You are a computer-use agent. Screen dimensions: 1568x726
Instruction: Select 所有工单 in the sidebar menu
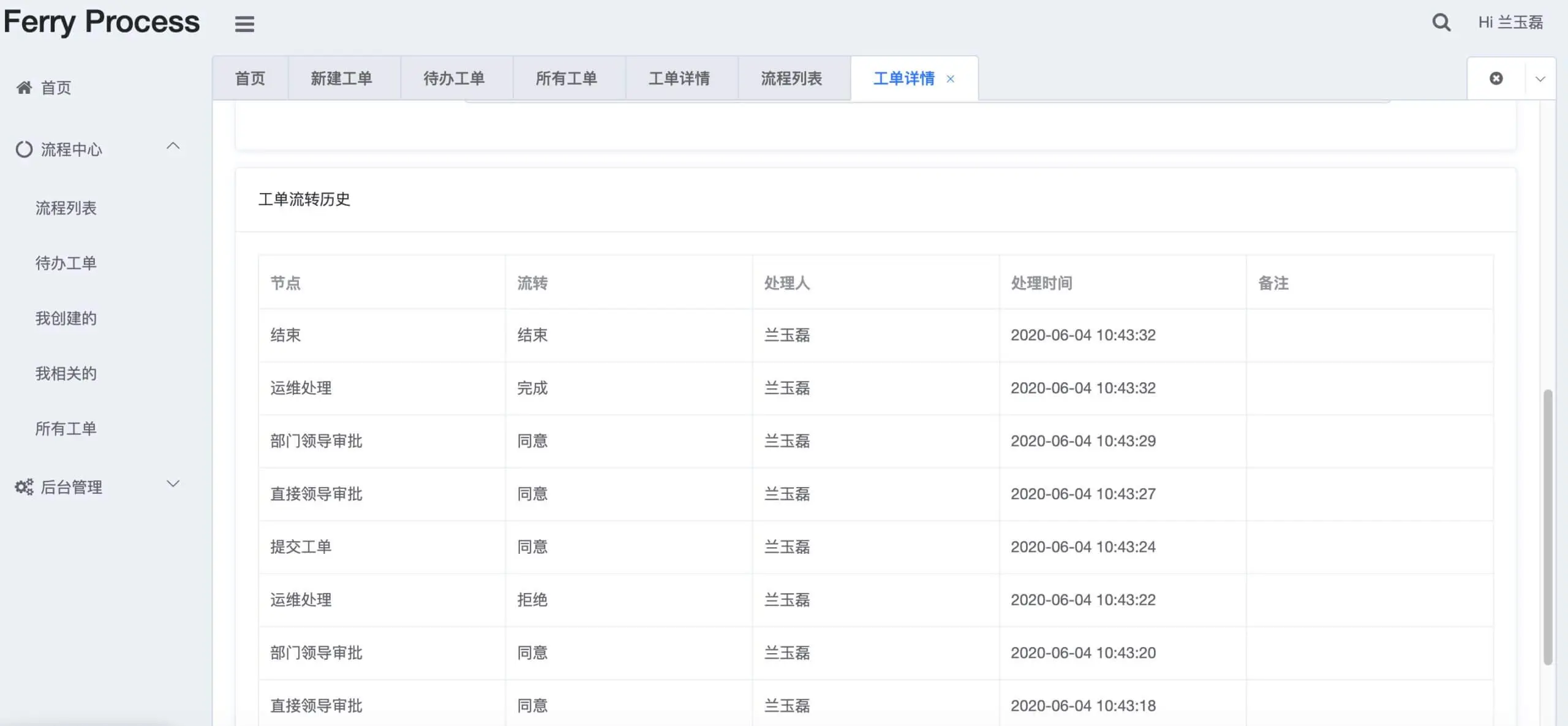pos(66,429)
